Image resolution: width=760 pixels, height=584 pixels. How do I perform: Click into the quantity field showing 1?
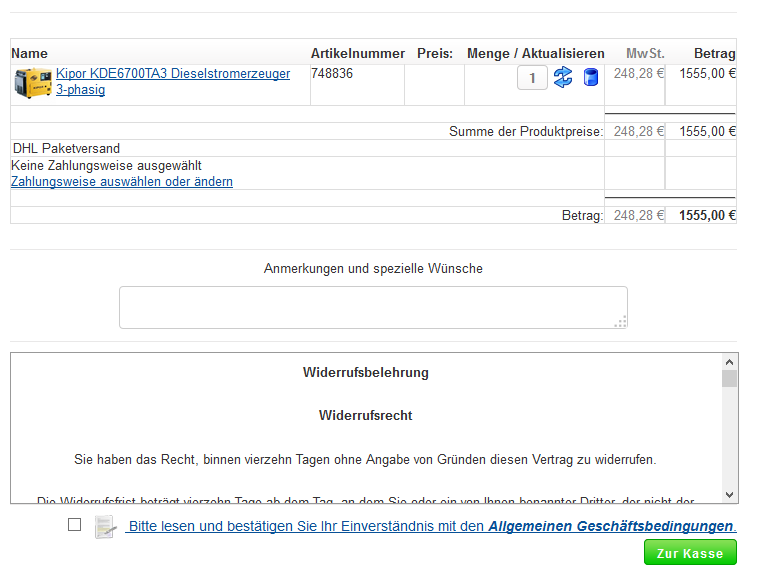pos(532,78)
